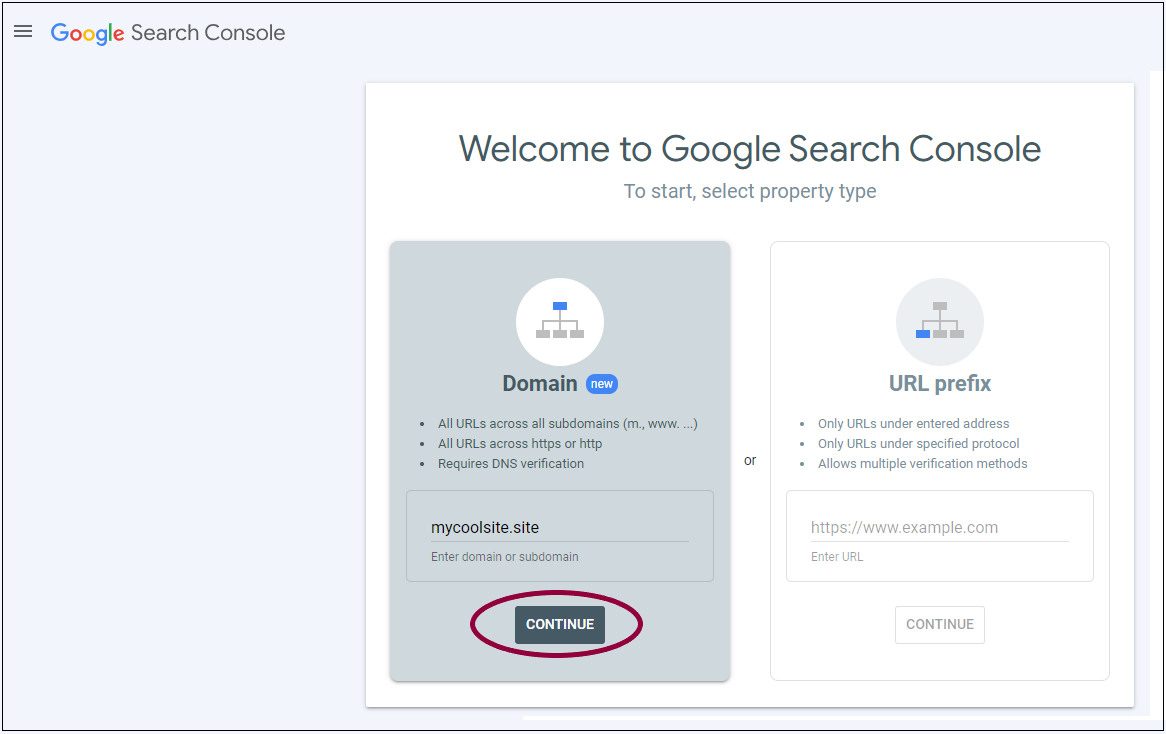Click Continue under the Domain option
1166x734 pixels.
pos(560,625)
